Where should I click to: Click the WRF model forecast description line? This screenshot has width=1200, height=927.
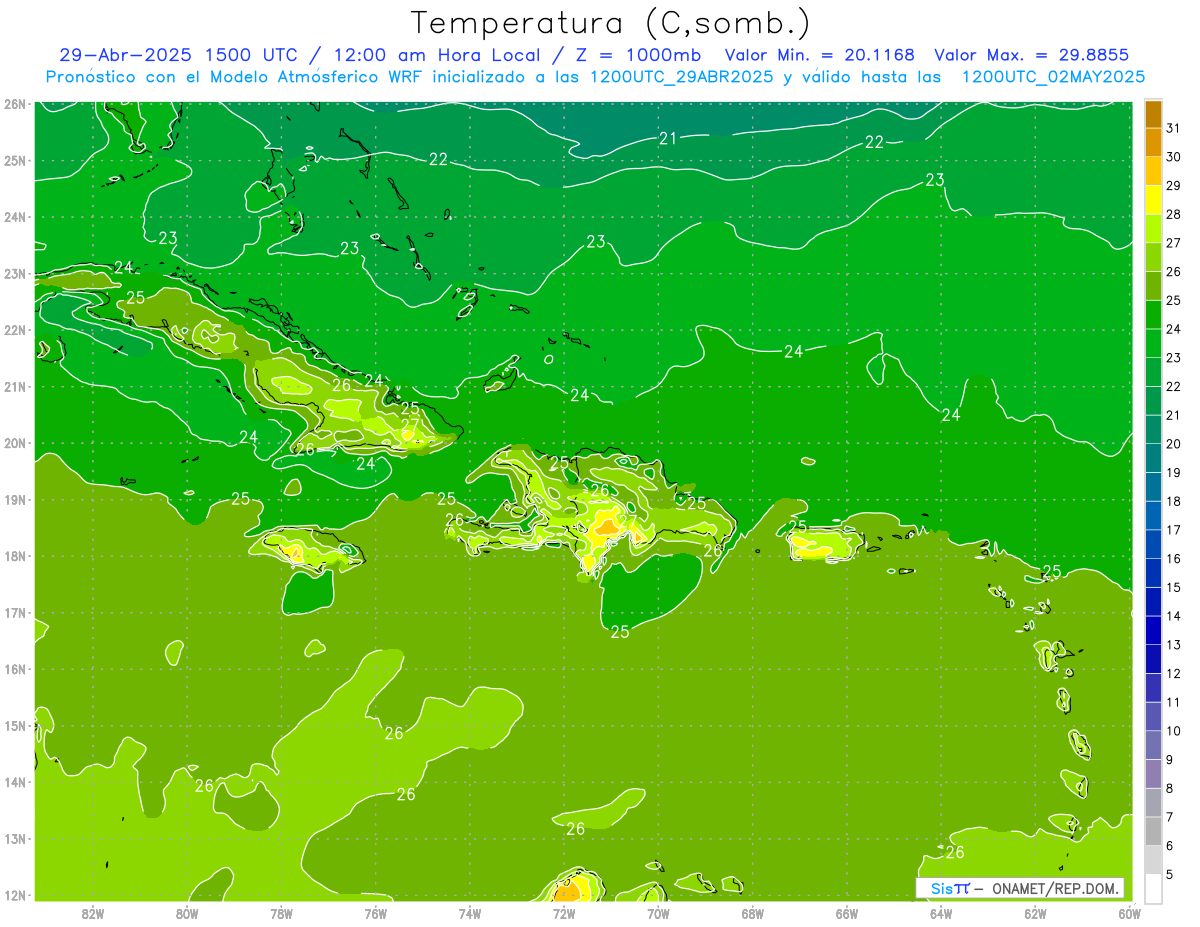596,77
